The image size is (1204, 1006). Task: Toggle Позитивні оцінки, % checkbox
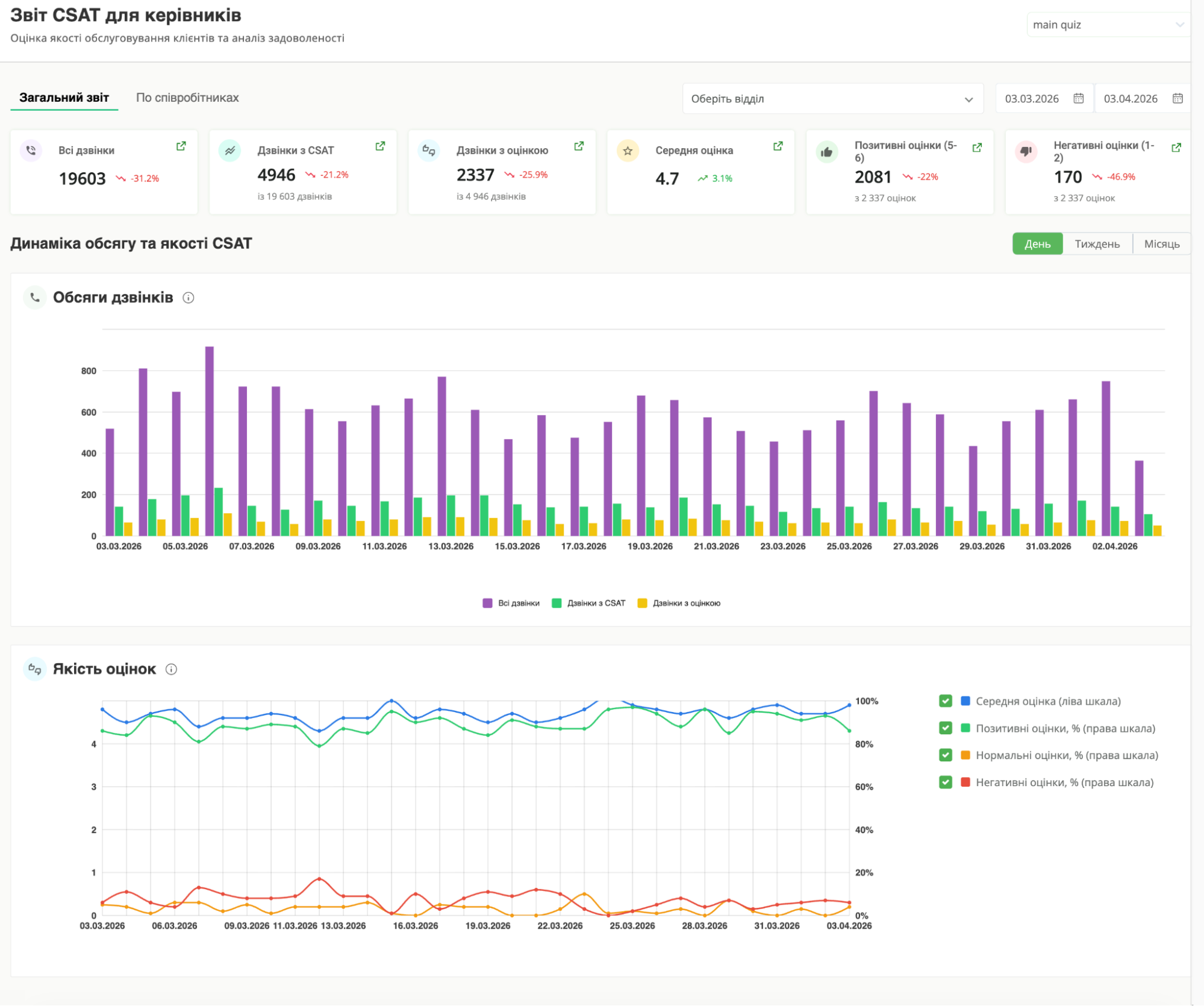coord(945,728)
